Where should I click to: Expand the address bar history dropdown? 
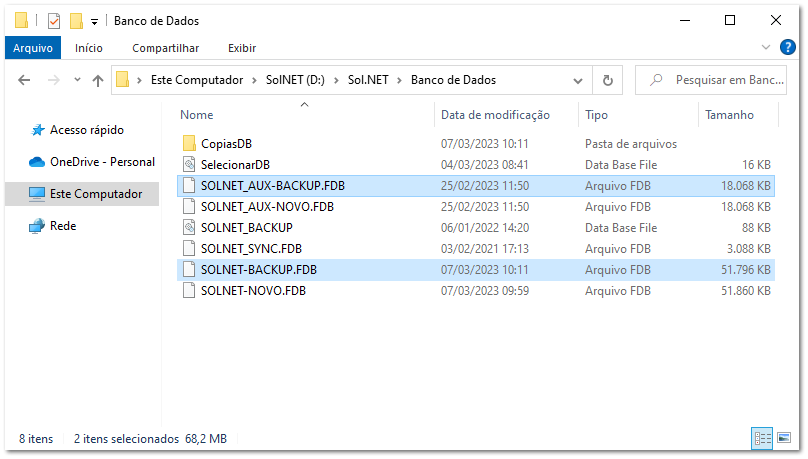[x=578, y=80]
